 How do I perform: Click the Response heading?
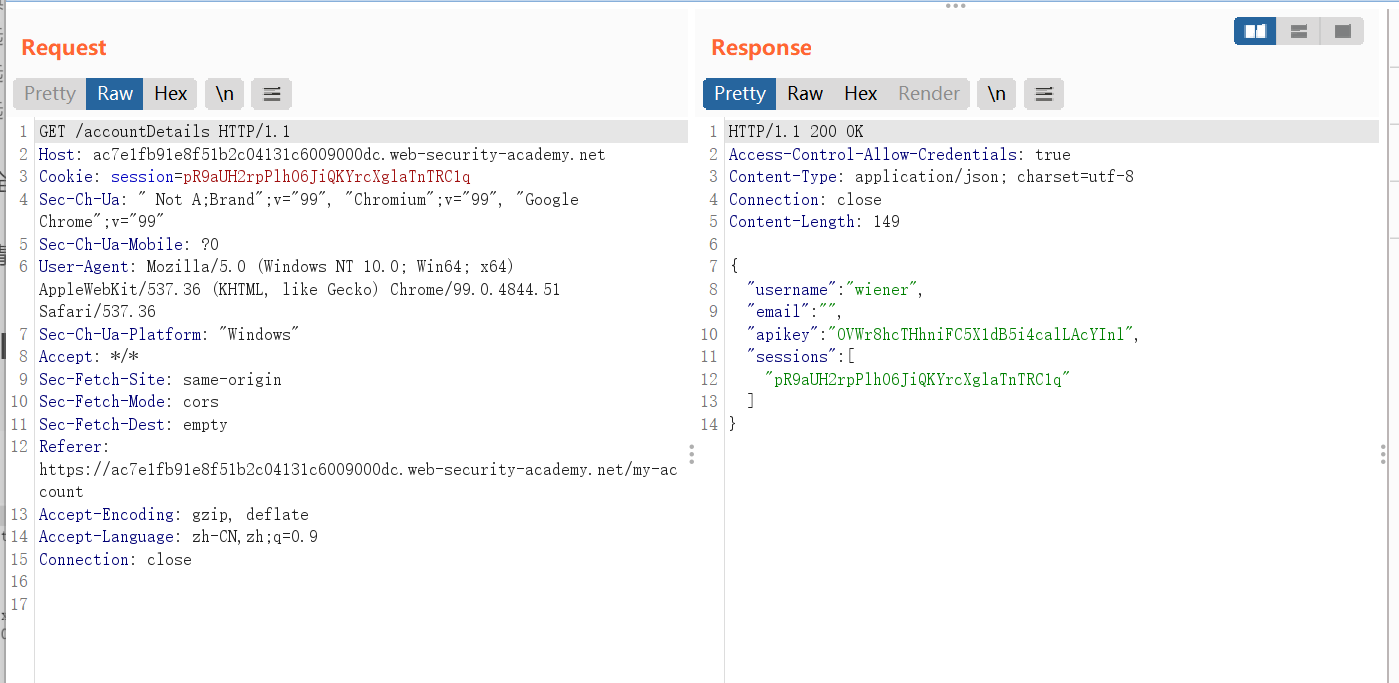(761, 48)
